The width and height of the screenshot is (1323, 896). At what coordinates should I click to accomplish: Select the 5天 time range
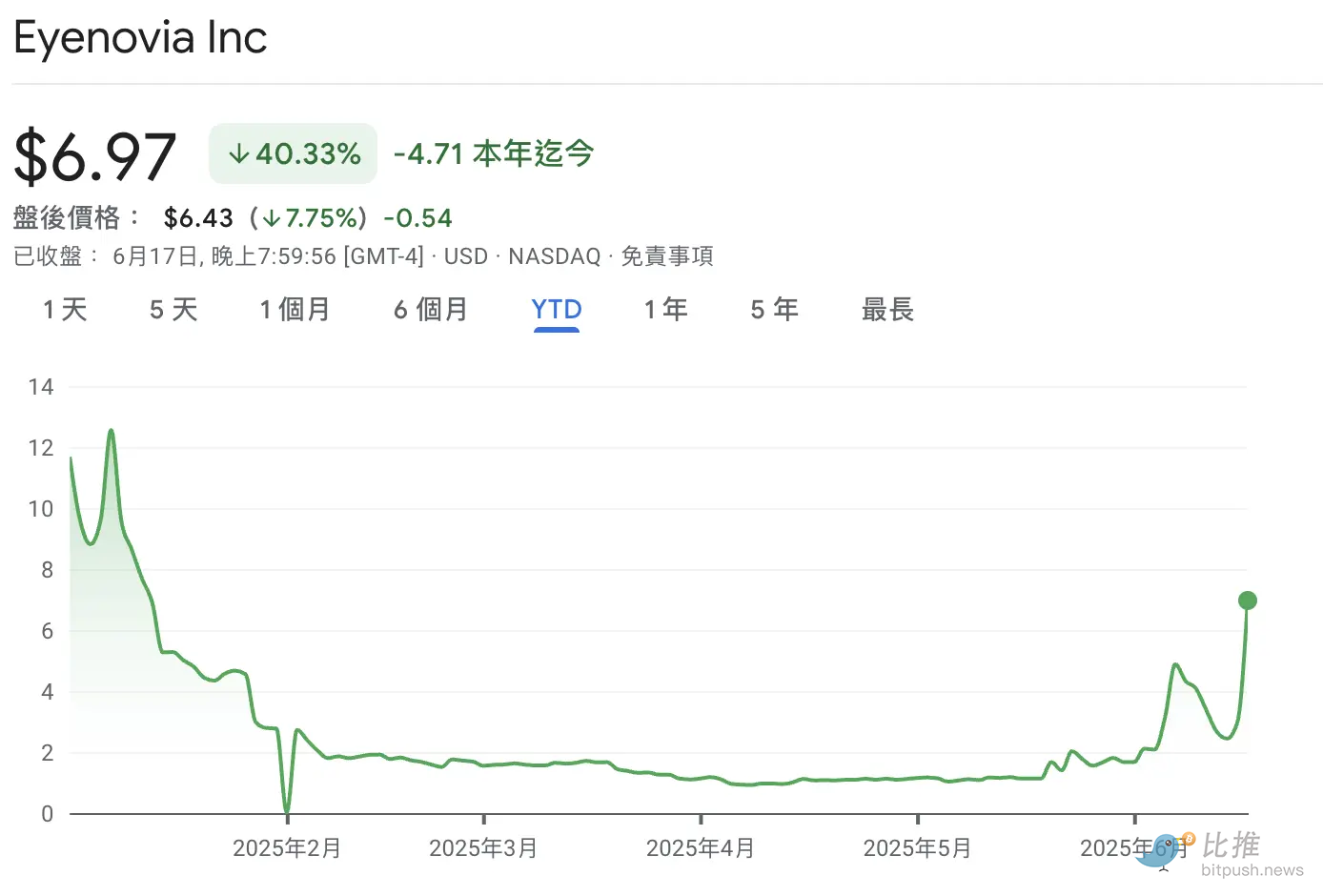click(x=173, y=310)
